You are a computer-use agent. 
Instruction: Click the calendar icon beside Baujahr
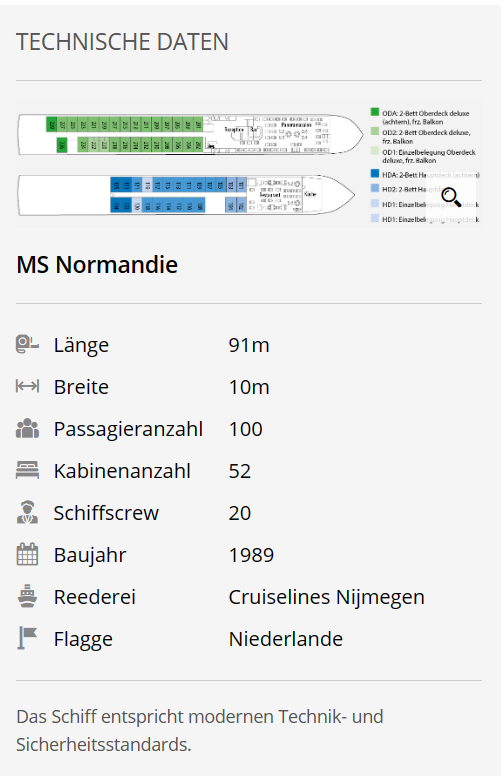point(27,554)
